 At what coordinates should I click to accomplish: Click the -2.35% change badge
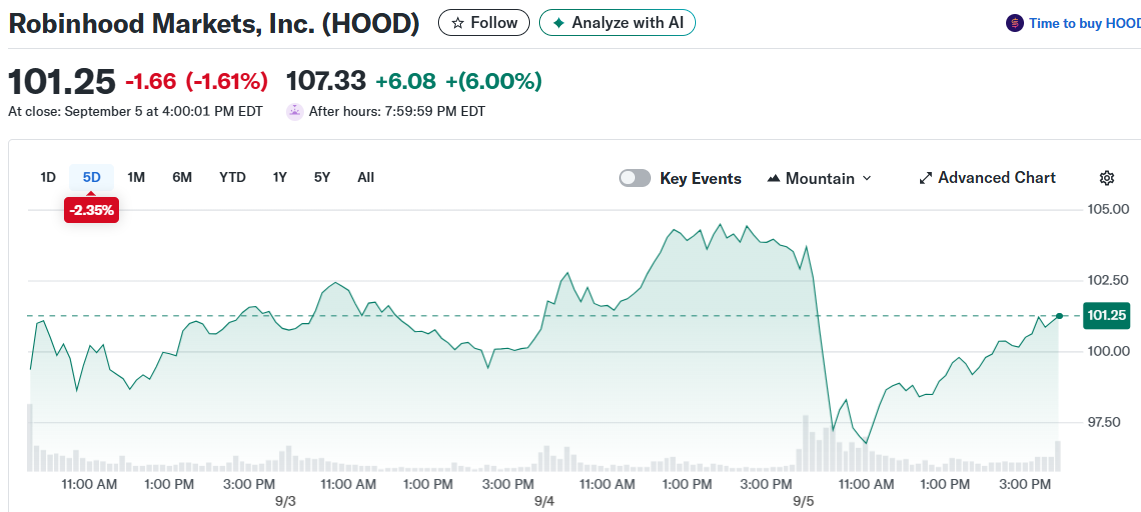point(91,211)
